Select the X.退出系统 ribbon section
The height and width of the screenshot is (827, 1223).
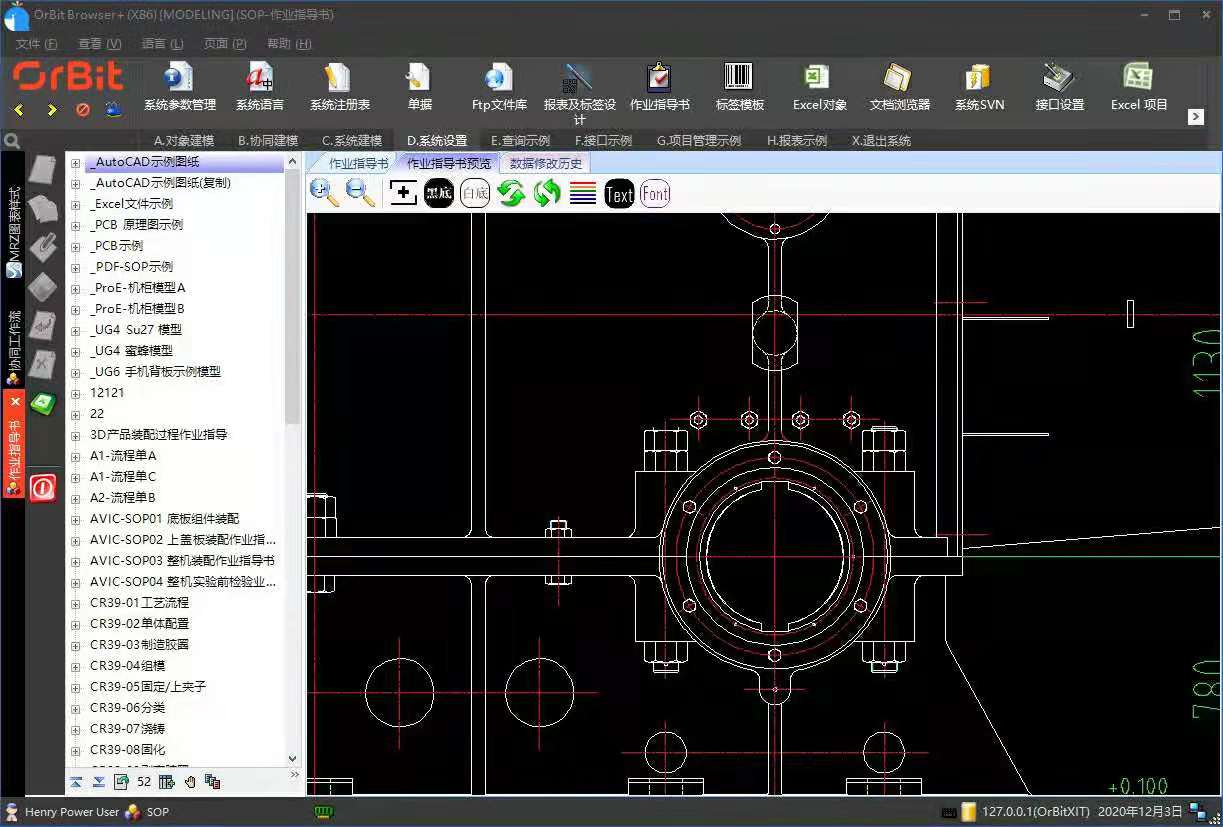pyautogui.click(x=880, y=141)
